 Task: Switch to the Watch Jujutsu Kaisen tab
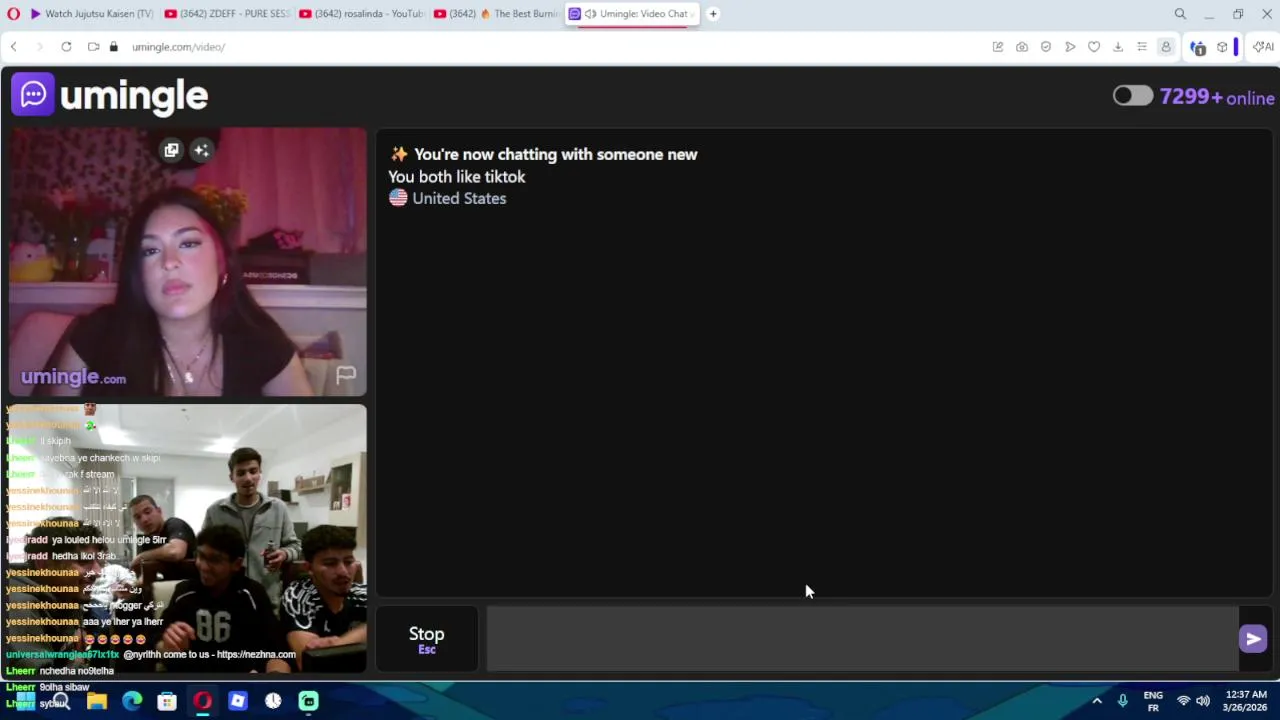click(91, 14)
